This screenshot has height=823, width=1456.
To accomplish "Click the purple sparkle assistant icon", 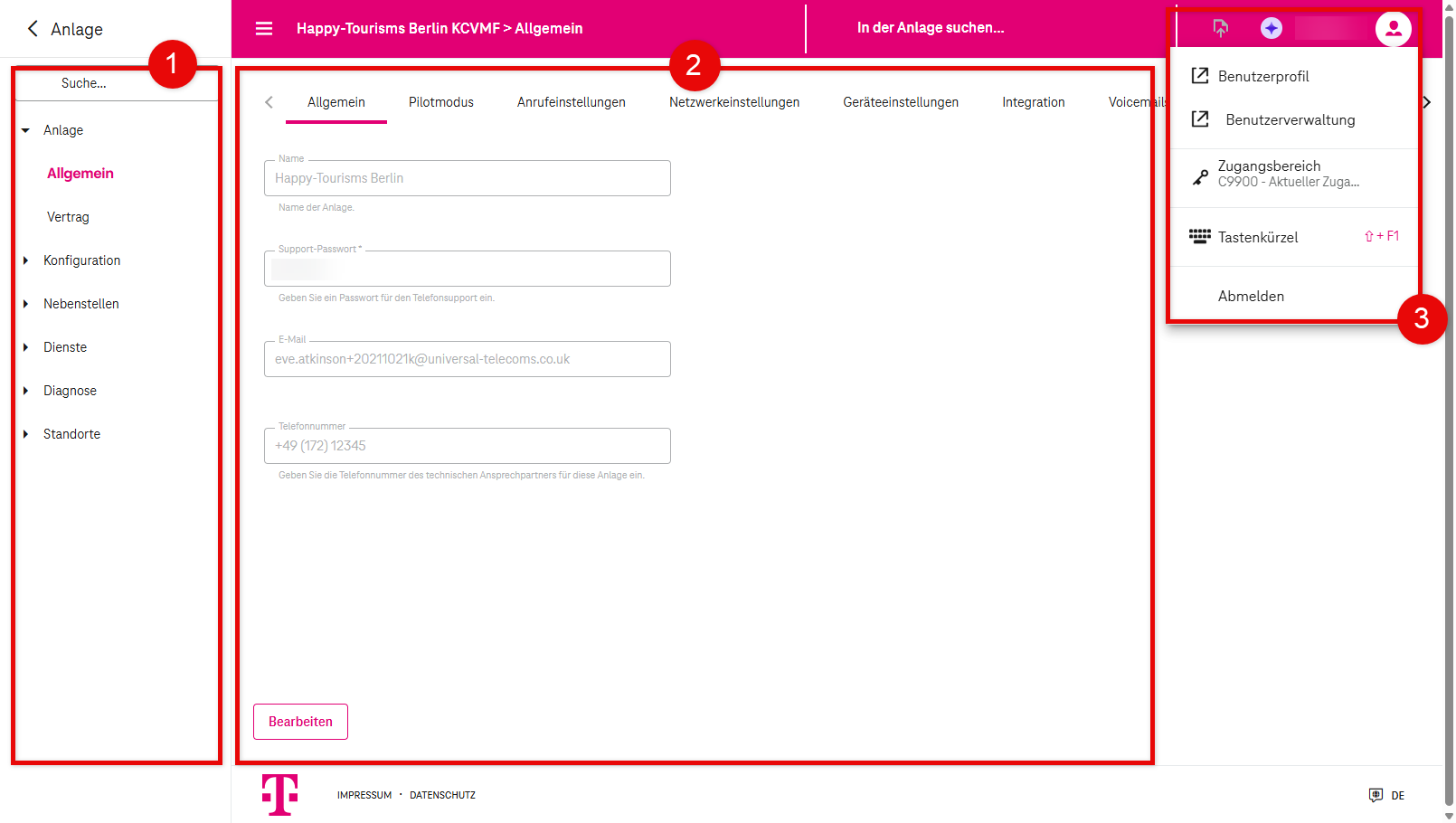I will 1271,29.
